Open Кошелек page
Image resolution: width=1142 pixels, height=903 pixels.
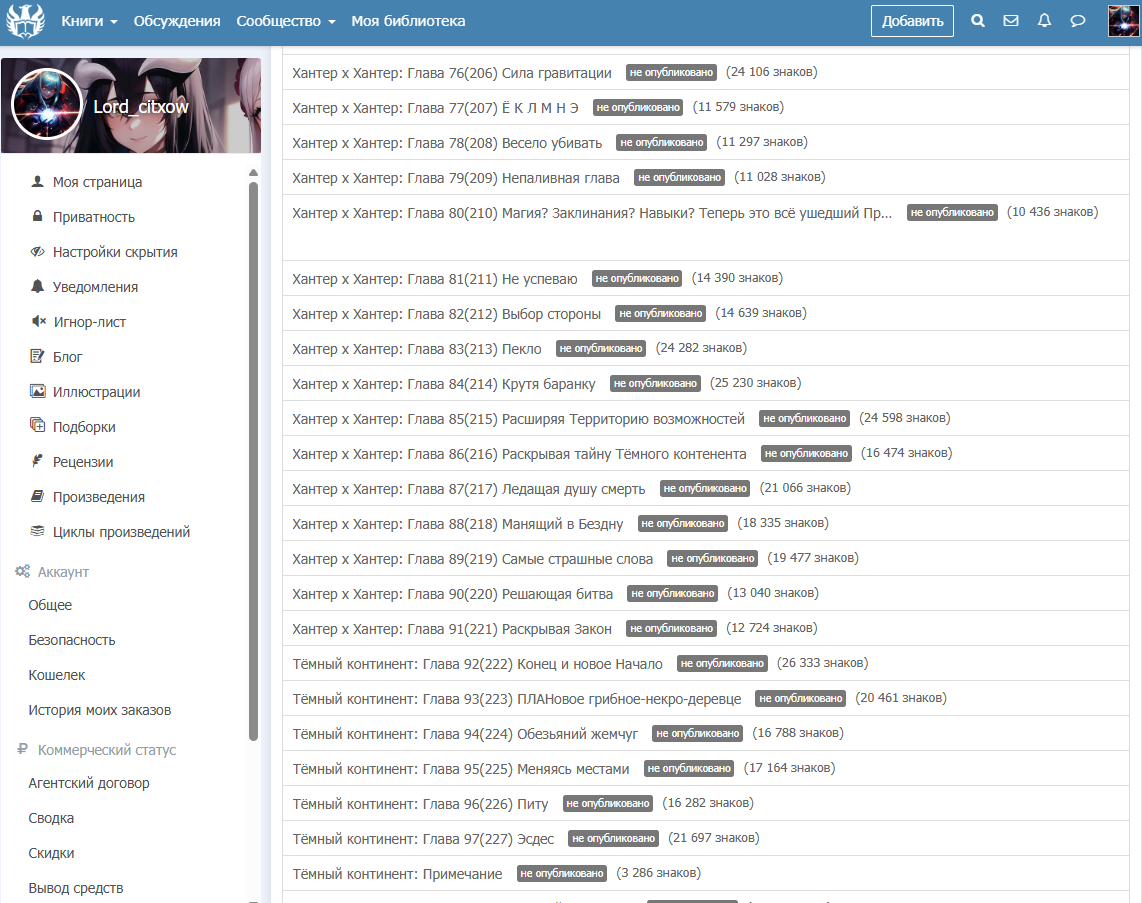57,675
